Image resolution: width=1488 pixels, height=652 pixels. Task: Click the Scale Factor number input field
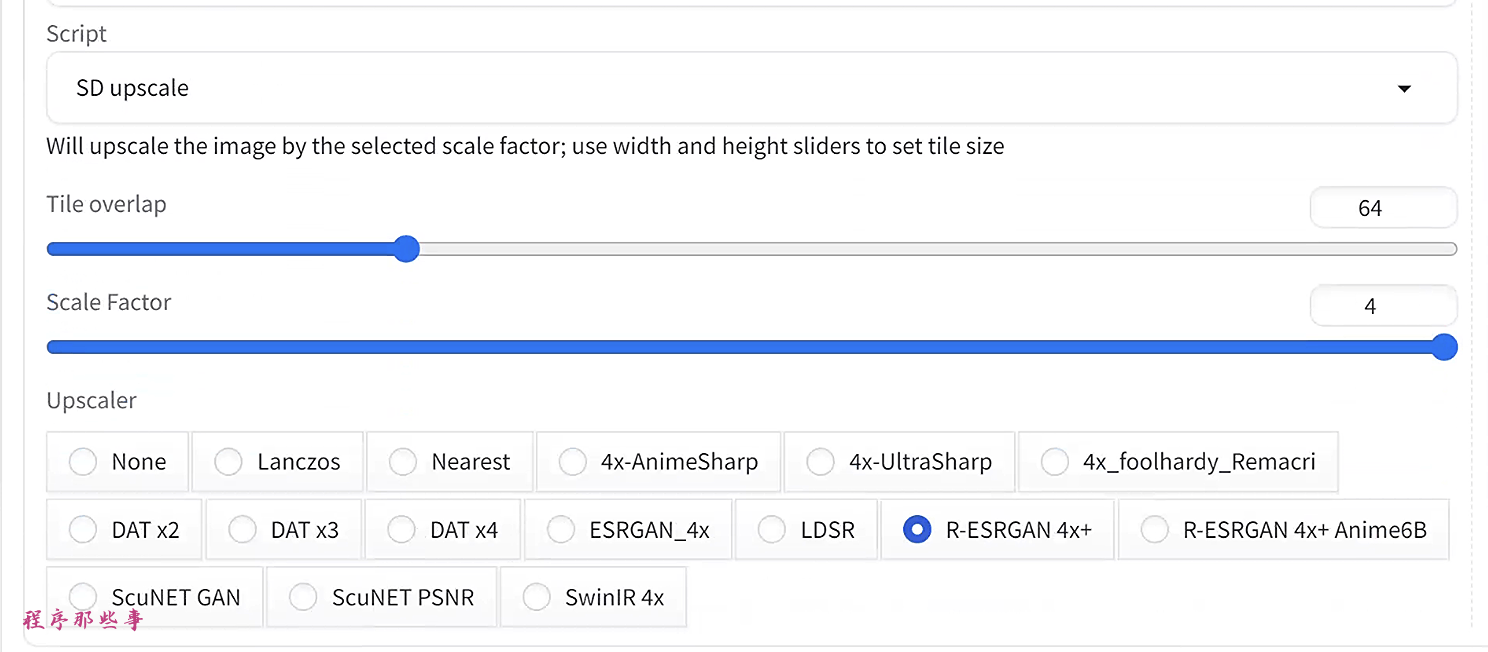(1383, 306)
